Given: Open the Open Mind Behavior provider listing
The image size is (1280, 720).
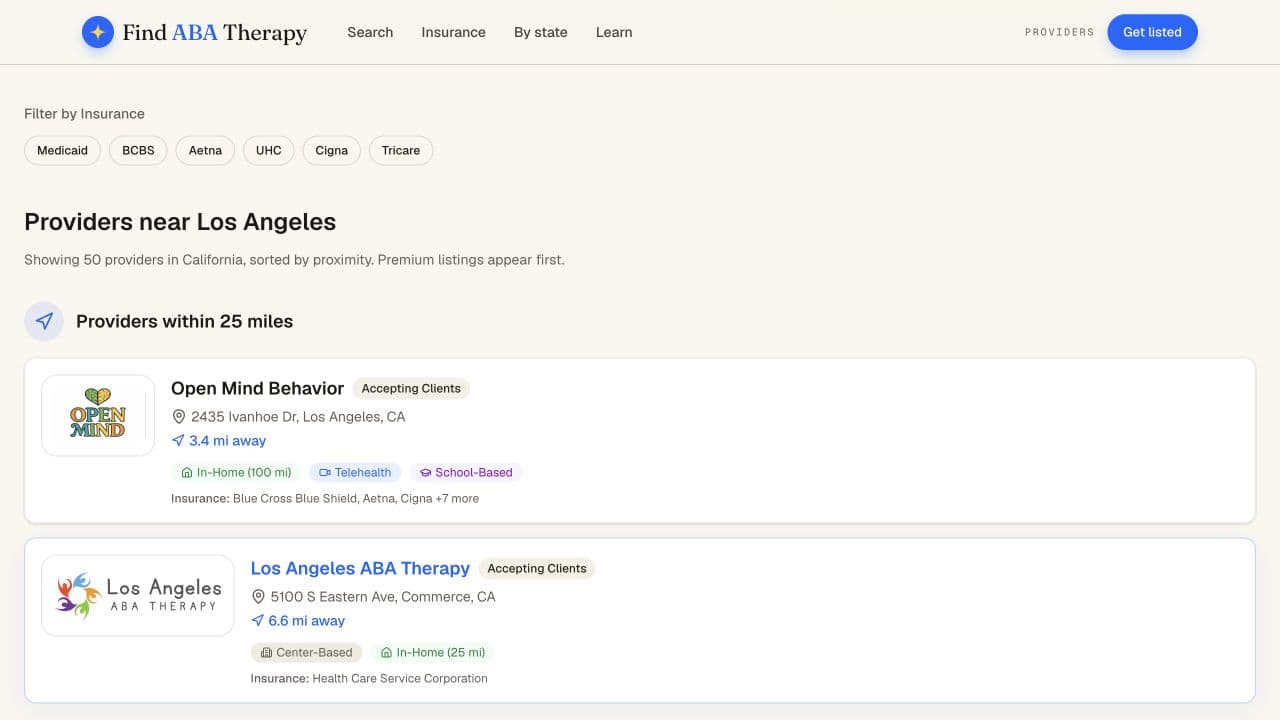Looking at the screenshot, I should 257,388.
